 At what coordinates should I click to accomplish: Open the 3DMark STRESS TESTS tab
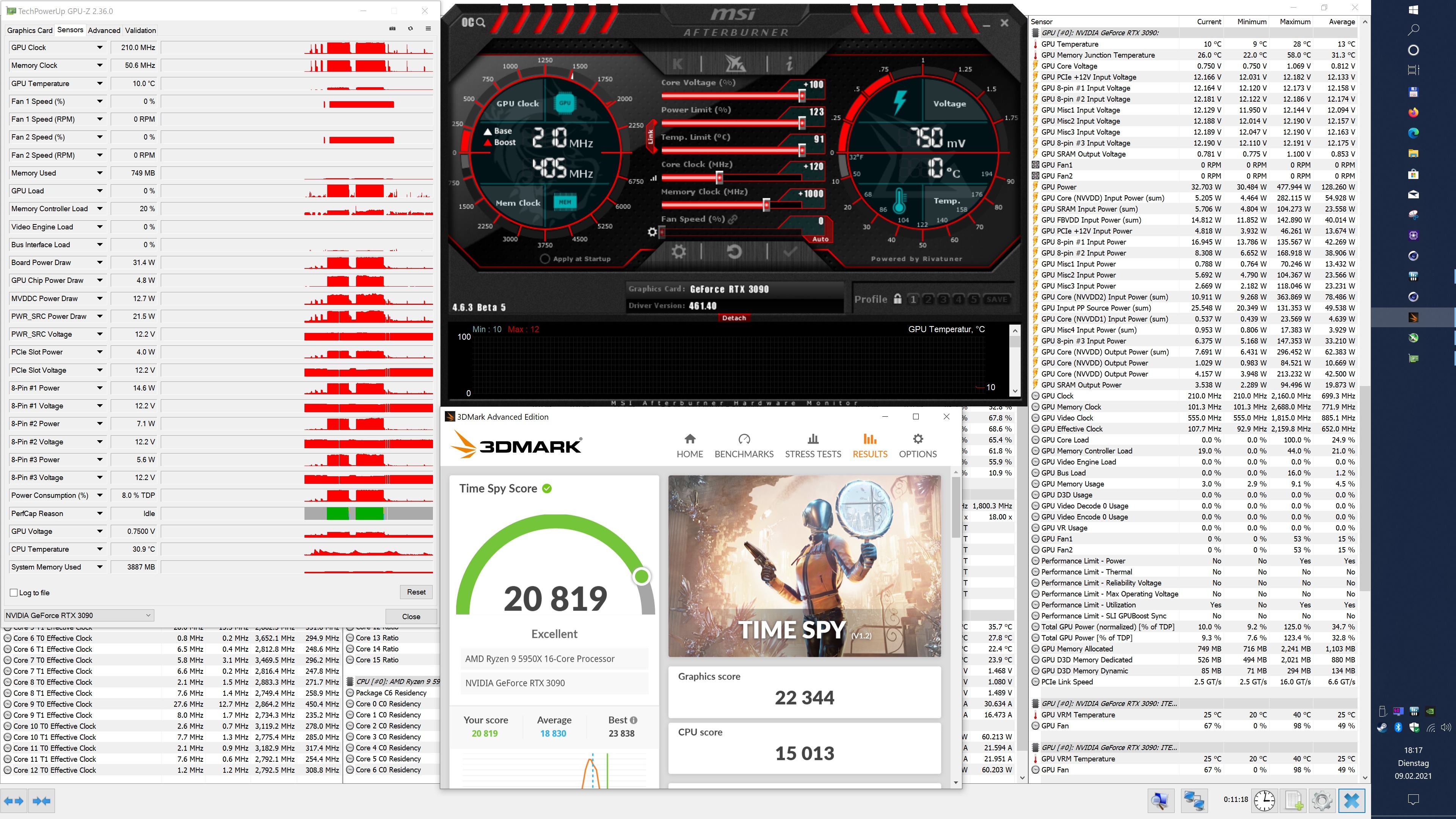point(813,446)
